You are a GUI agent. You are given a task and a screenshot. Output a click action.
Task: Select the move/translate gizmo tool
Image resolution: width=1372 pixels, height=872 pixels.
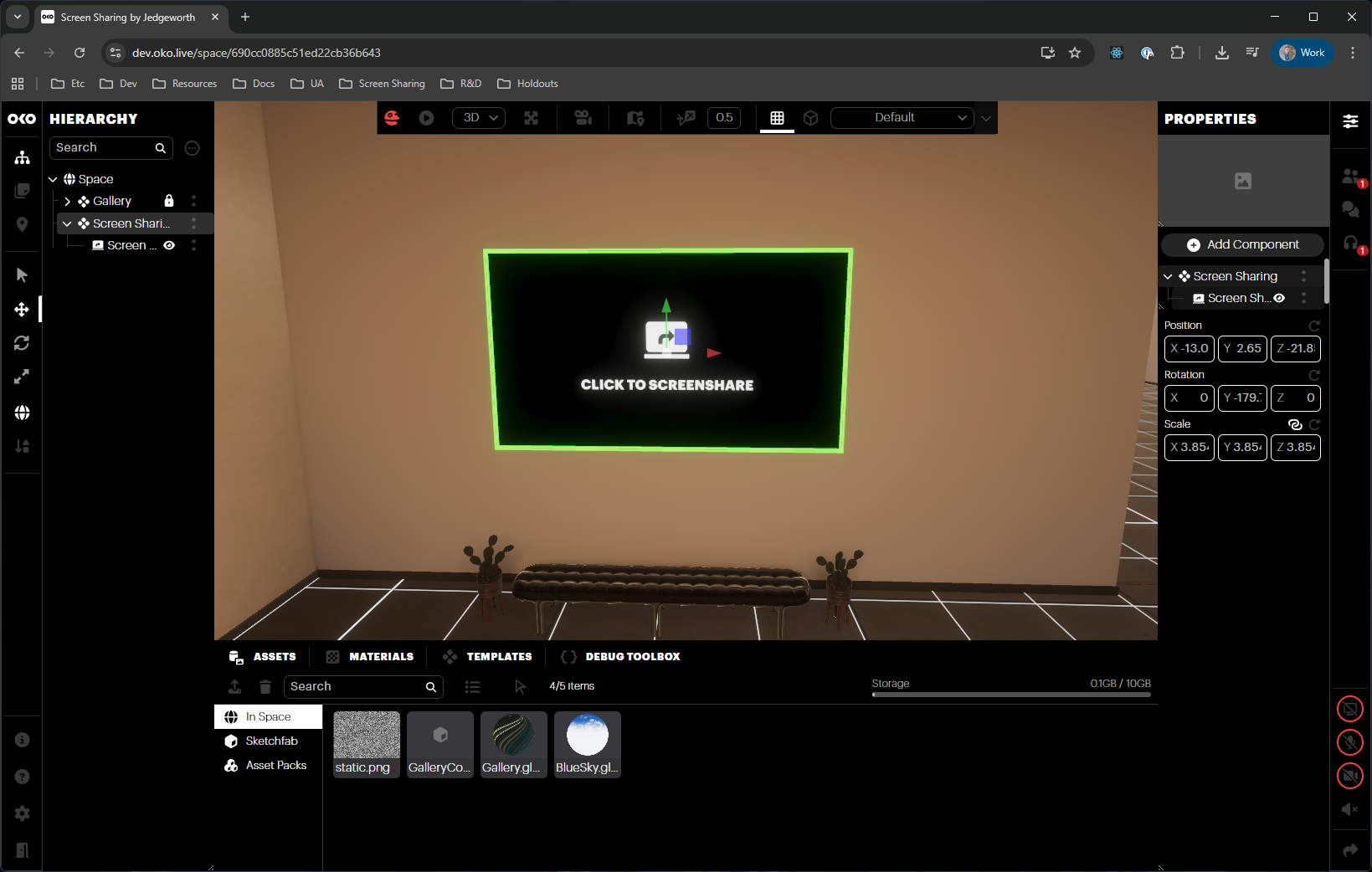coord(22,310)
